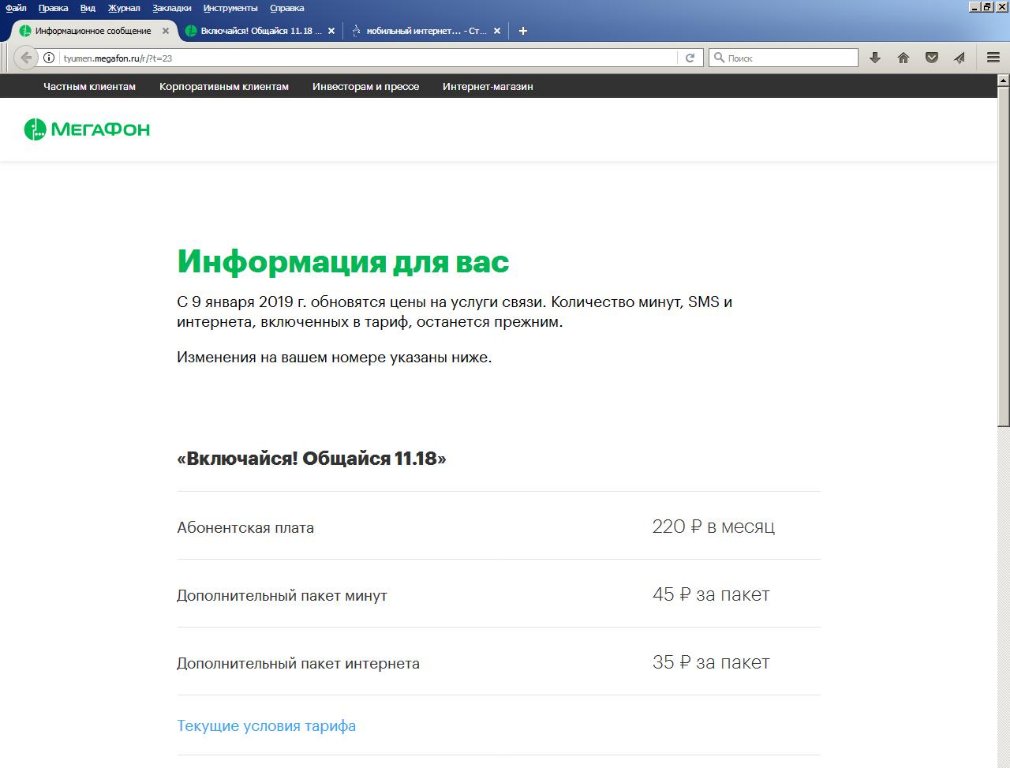The height and width of the screenshot is (768, 1010).
Task: Reload the page with the refresh icon
Action: click(690, 58)
